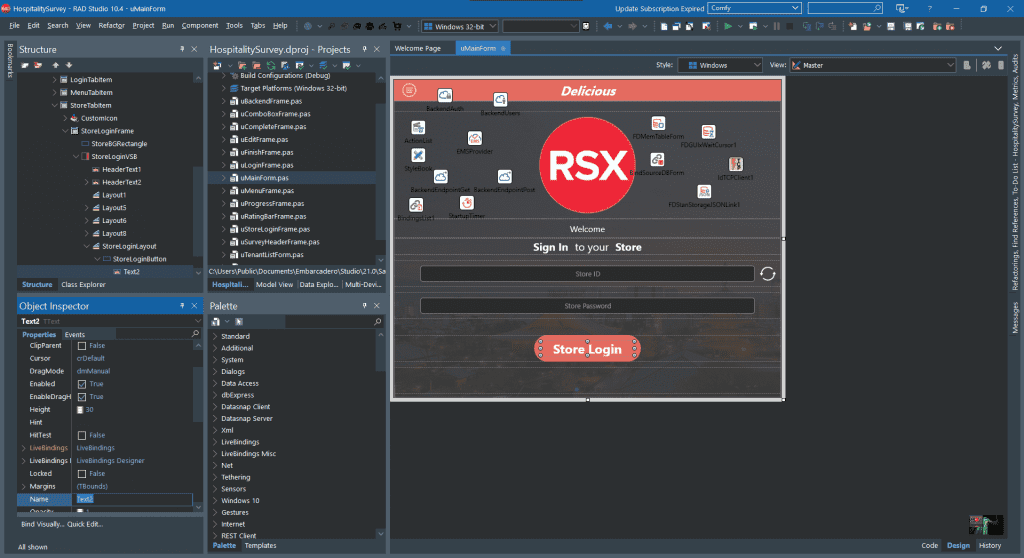The width and height of the screenshot is (1024, 558).
Task: Click the Quick Edit link
Action: [x=85, y=524]
